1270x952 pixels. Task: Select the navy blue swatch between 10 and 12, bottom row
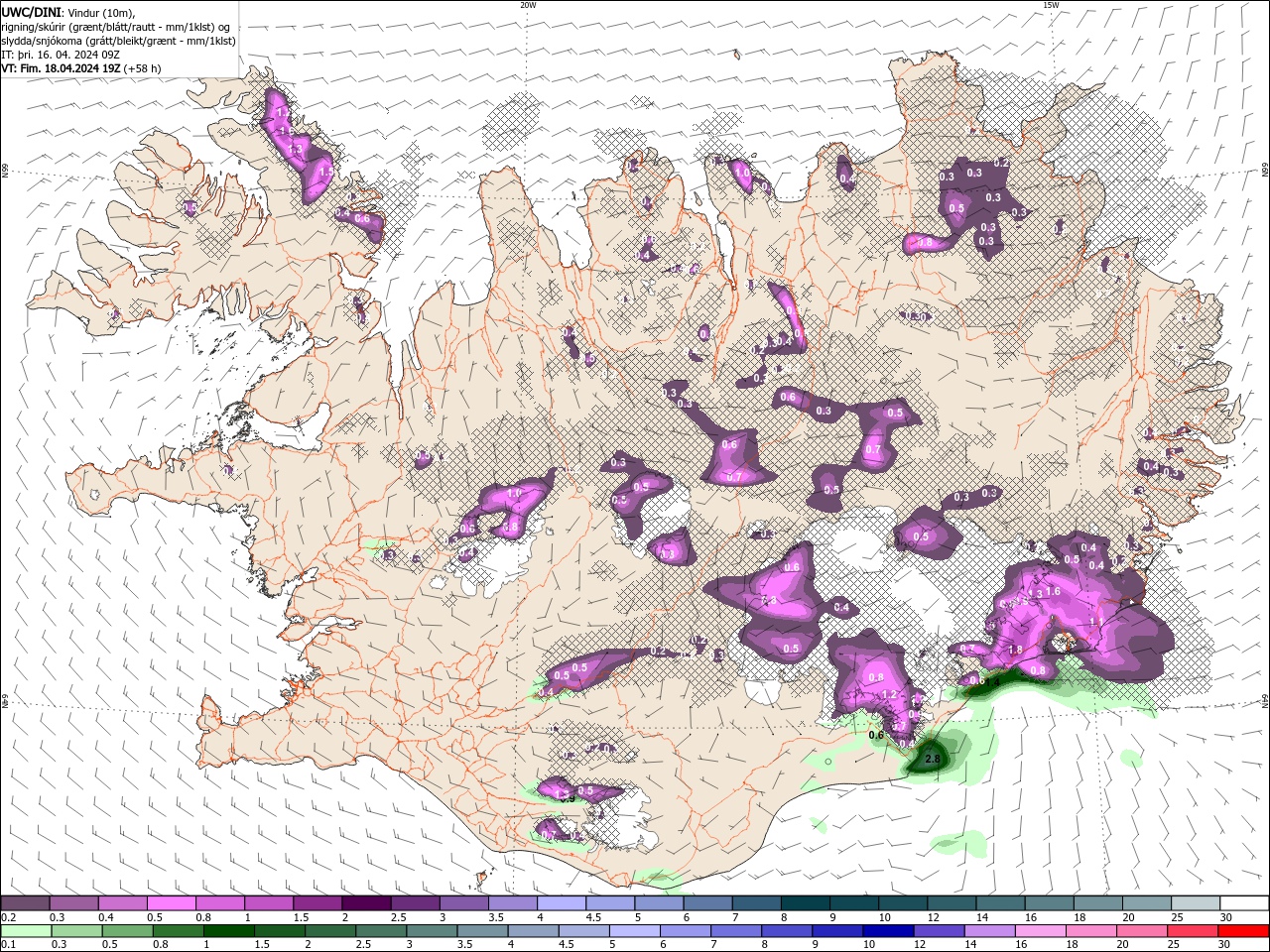coord(887,931)
